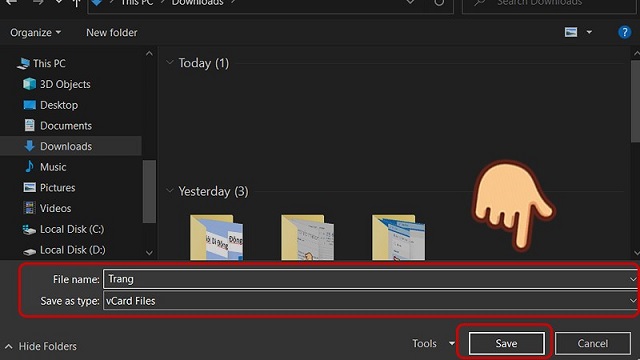Click Downloads in the address breadcrumb
640x360 pixels.
198,2
